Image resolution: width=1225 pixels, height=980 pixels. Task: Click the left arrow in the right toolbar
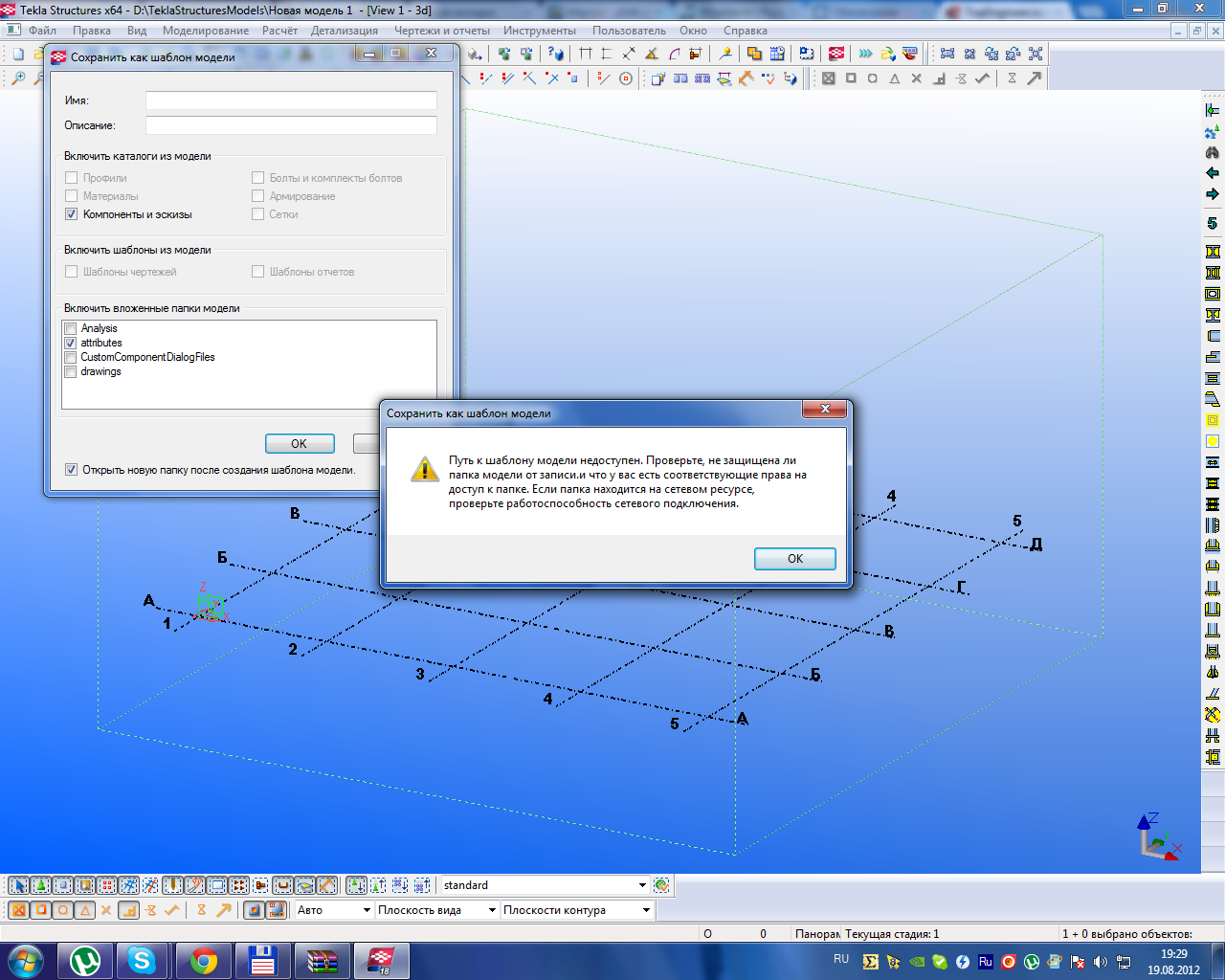pyautogui.click(x=1213, y=173)
